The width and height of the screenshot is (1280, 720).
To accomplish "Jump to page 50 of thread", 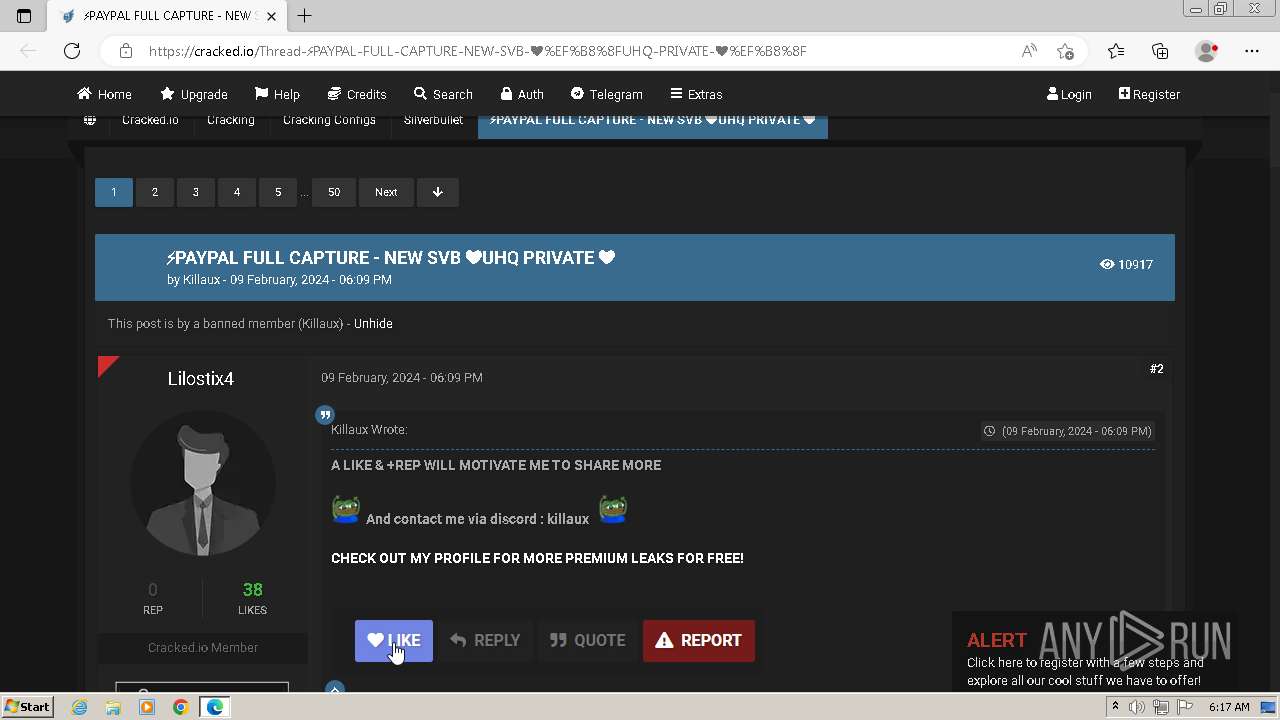I will [x=334, y=192].
